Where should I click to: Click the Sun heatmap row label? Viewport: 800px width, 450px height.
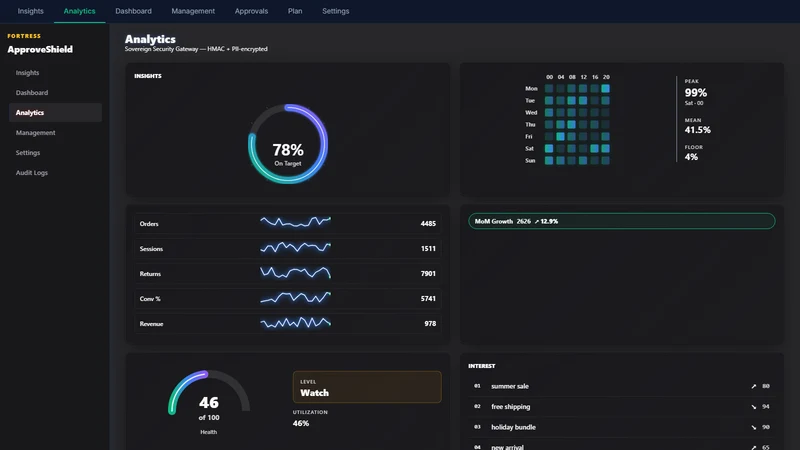click(530, 160)
